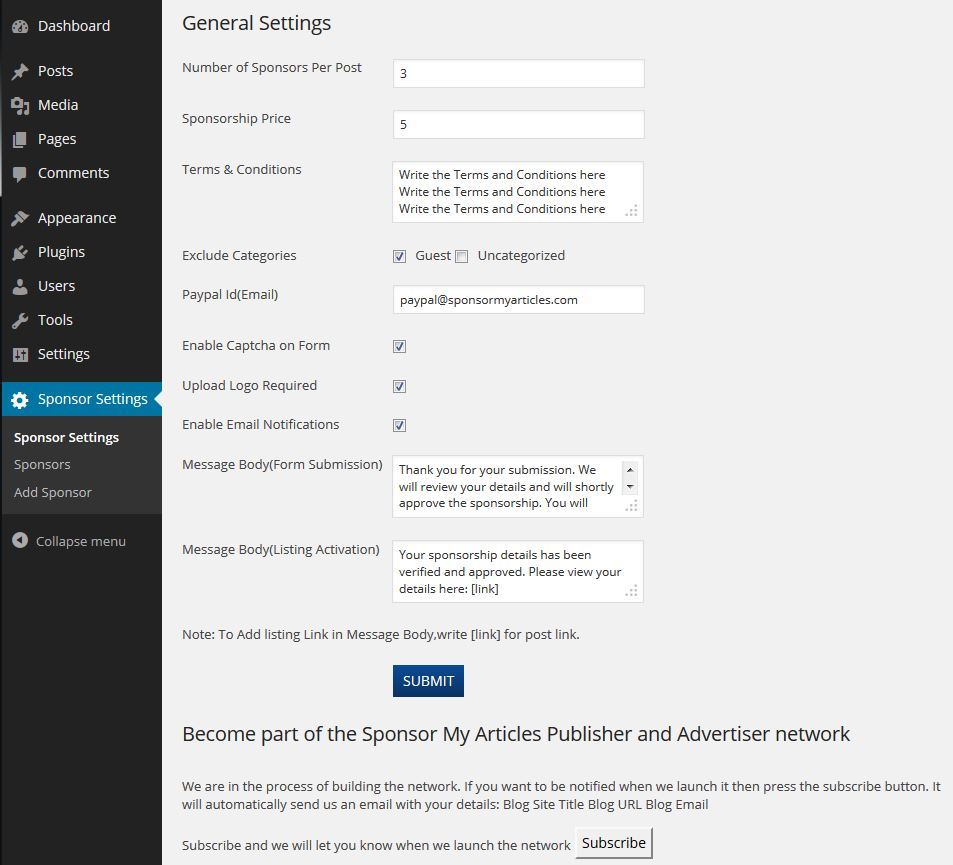953x865 pixels.
Task: Open the Comments speech bubble icon
Action: 20,174
